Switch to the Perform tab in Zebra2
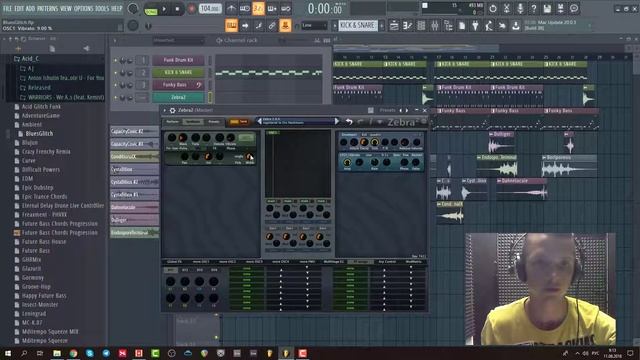 pos(172,122)
